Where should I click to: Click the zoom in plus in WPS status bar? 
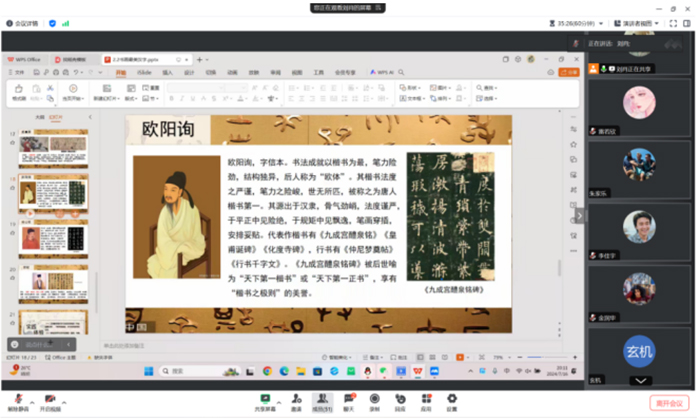click(575, 358)
